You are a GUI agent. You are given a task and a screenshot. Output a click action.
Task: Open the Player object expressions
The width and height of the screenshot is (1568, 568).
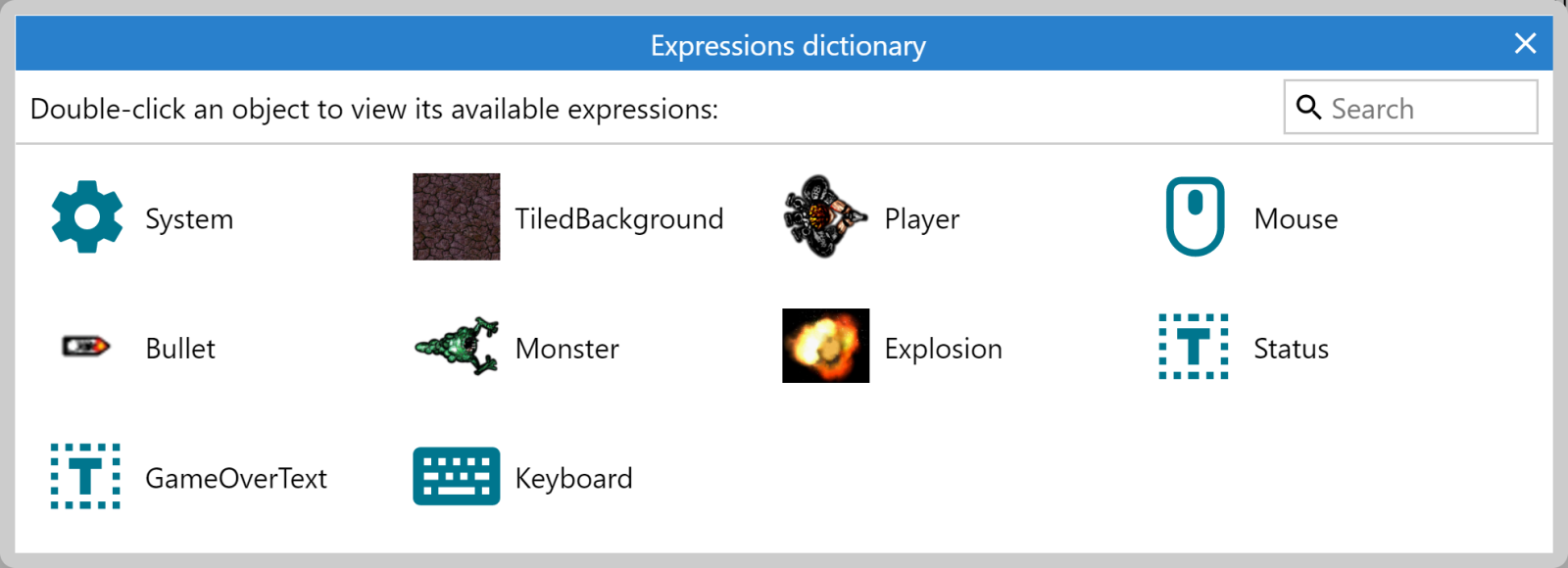825,217
